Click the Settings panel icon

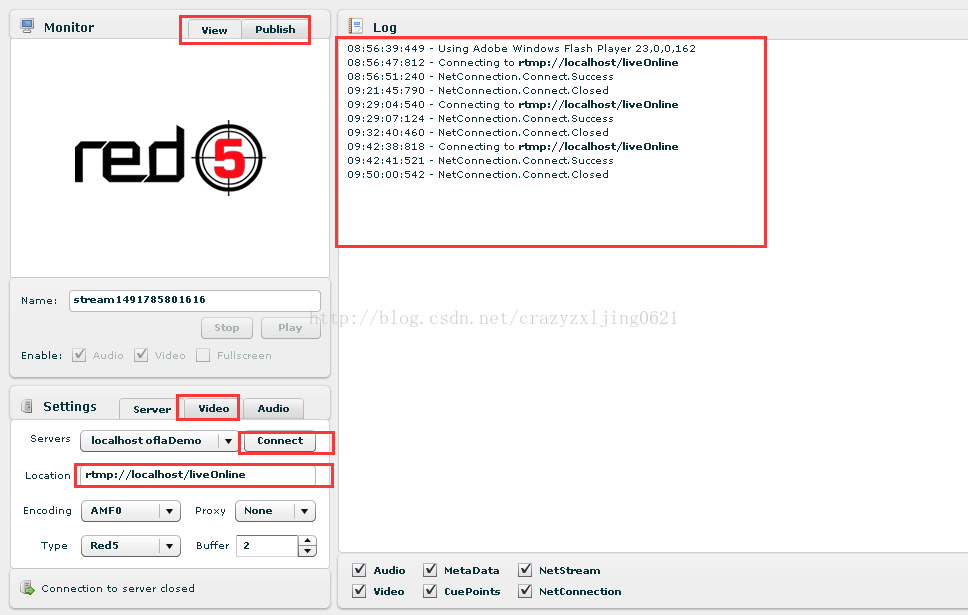click(27, 406)
